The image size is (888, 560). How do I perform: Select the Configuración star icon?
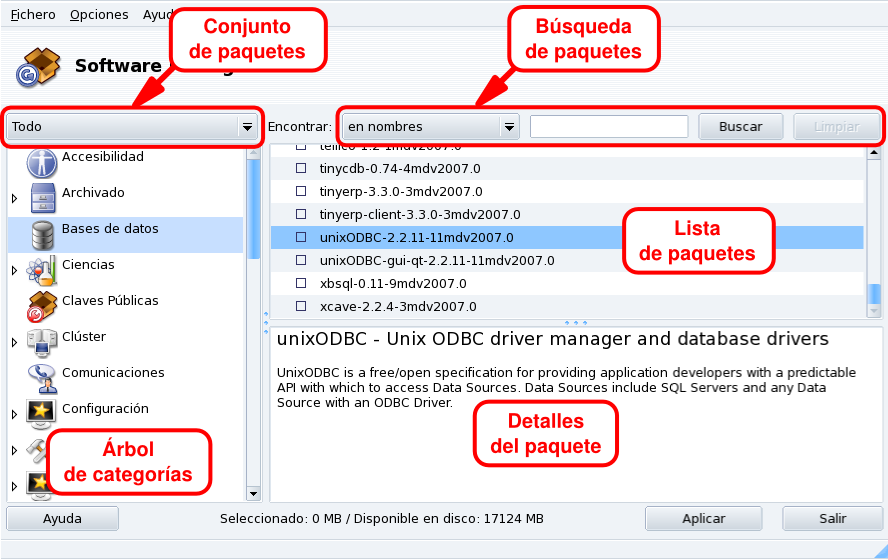[42, 413]
